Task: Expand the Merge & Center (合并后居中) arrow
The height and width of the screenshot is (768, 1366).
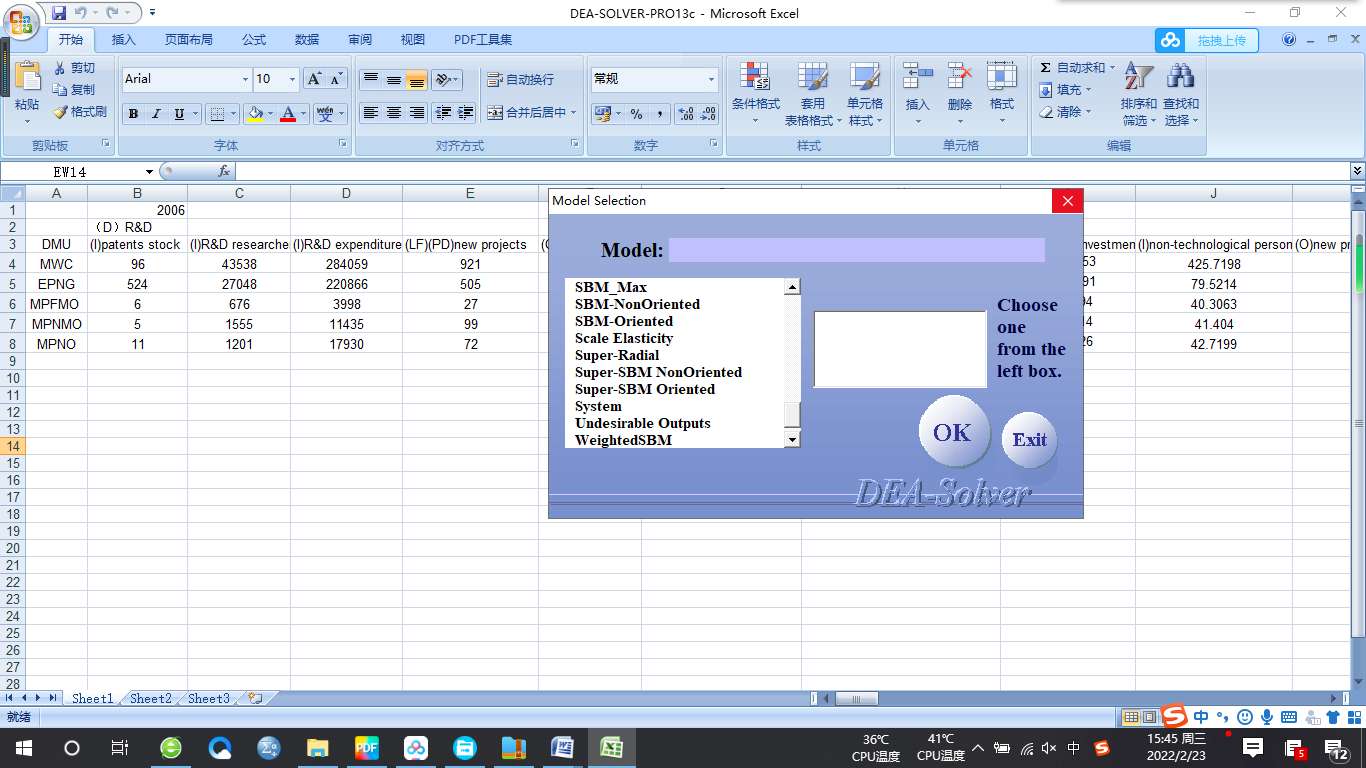Action: pos(574,113)
